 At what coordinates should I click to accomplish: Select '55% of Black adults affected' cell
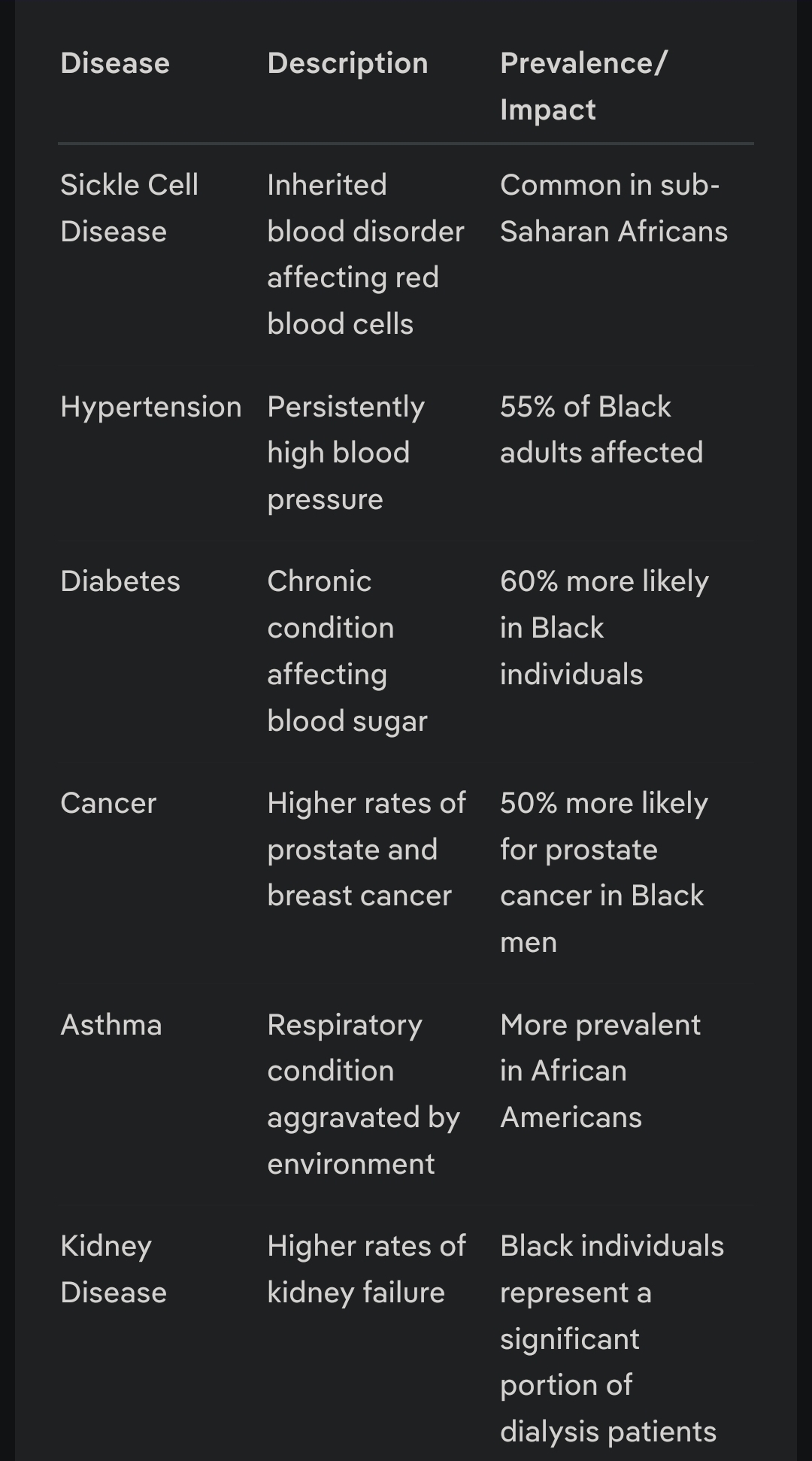601,429
